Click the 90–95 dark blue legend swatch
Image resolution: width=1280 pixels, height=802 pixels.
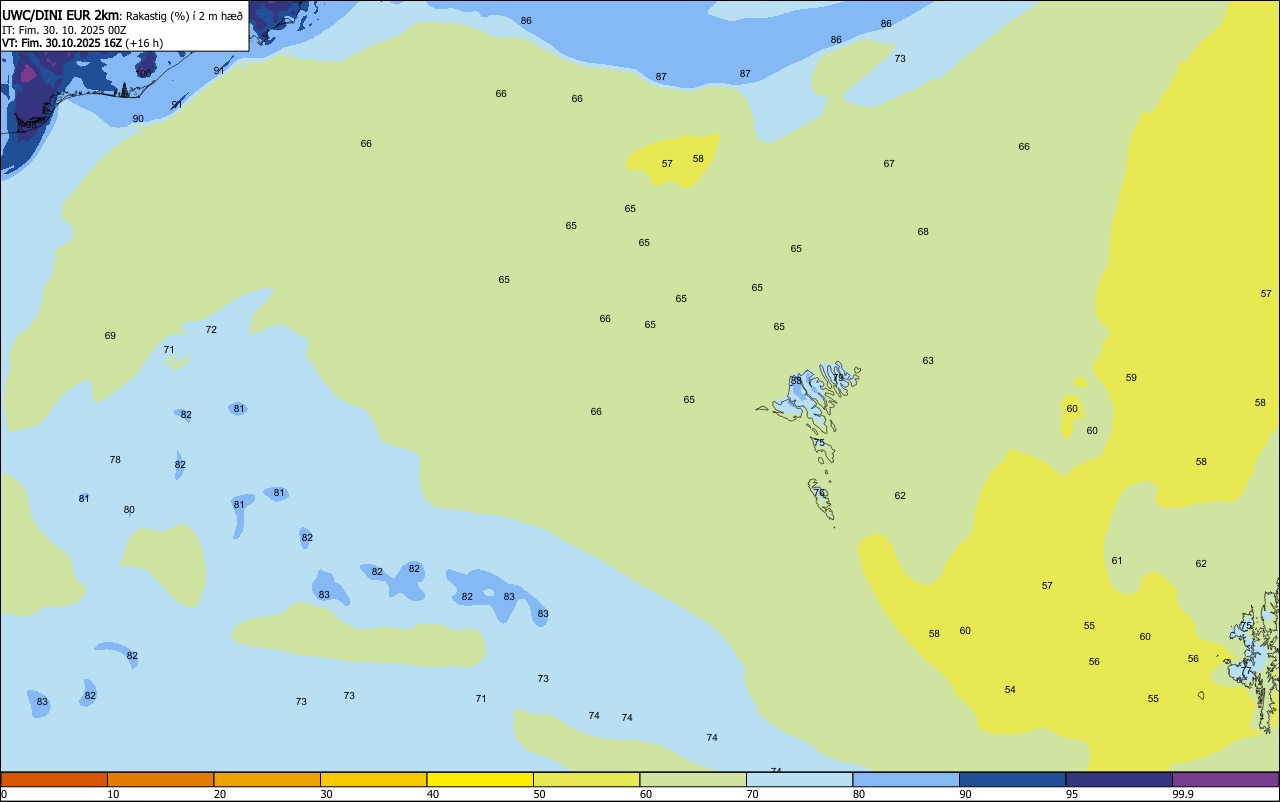point(1012,779)
